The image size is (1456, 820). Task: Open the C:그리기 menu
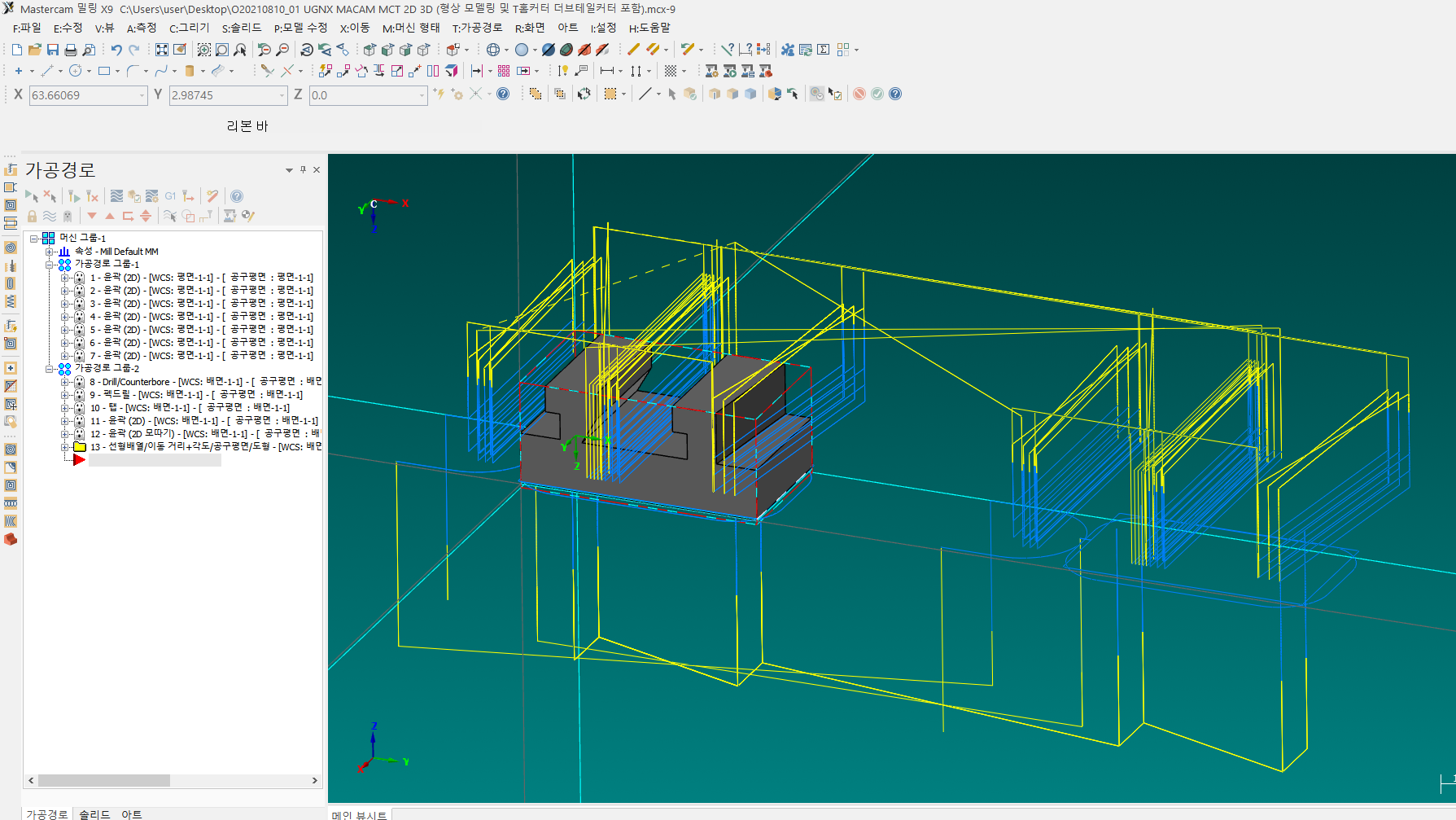(x=190, y=28)
